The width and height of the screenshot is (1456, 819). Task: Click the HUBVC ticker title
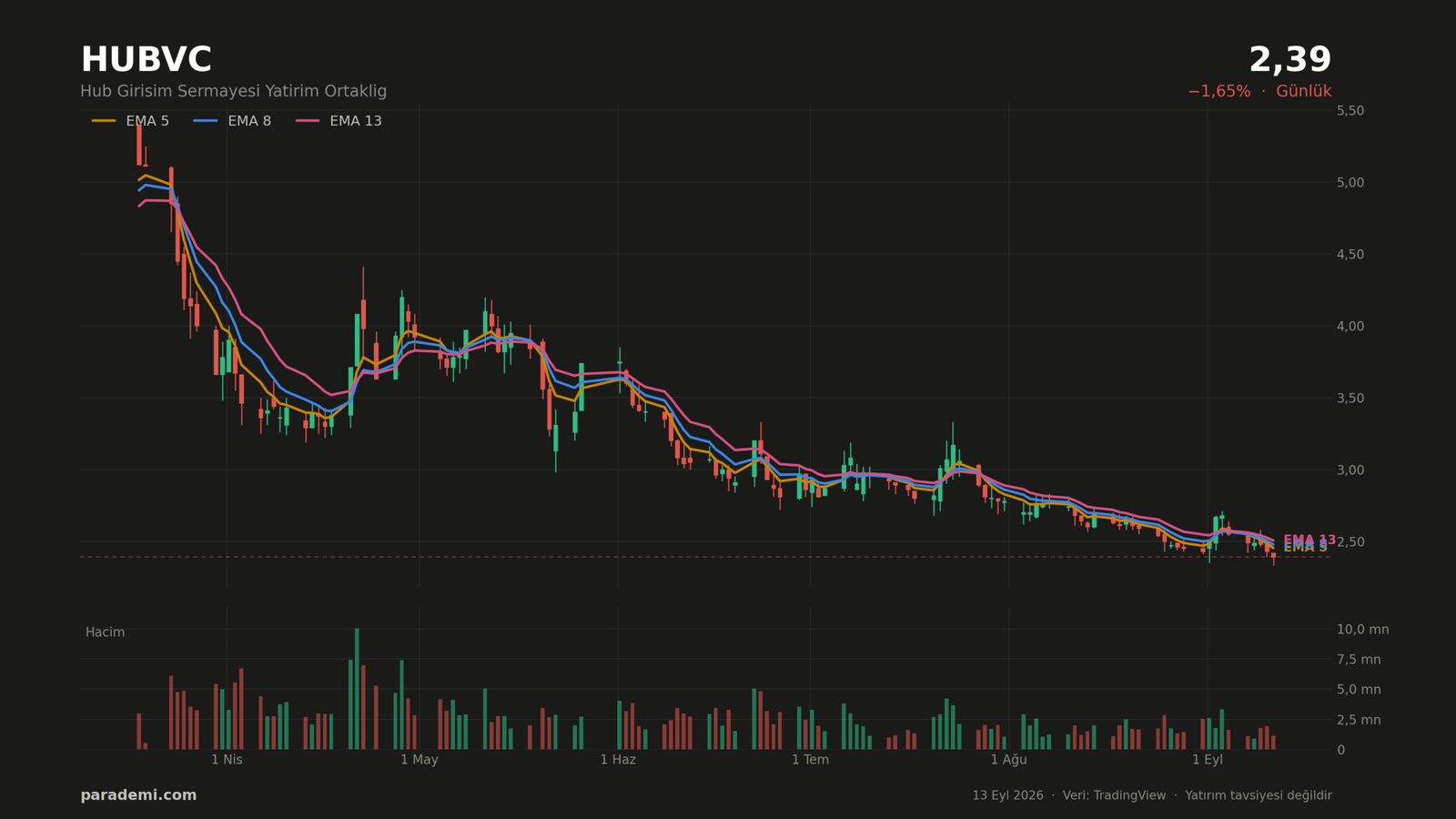[146, 60]
